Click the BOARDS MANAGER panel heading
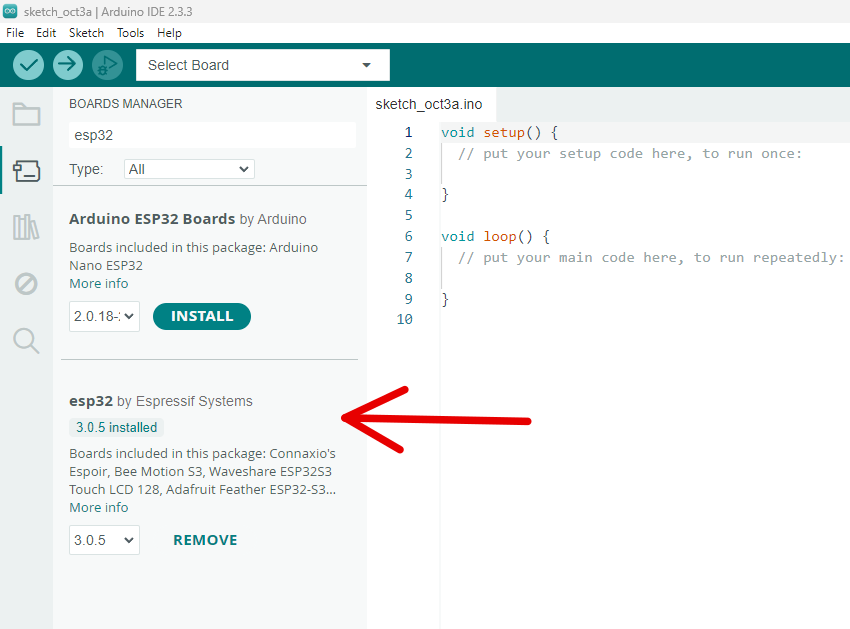 (126, 104)
